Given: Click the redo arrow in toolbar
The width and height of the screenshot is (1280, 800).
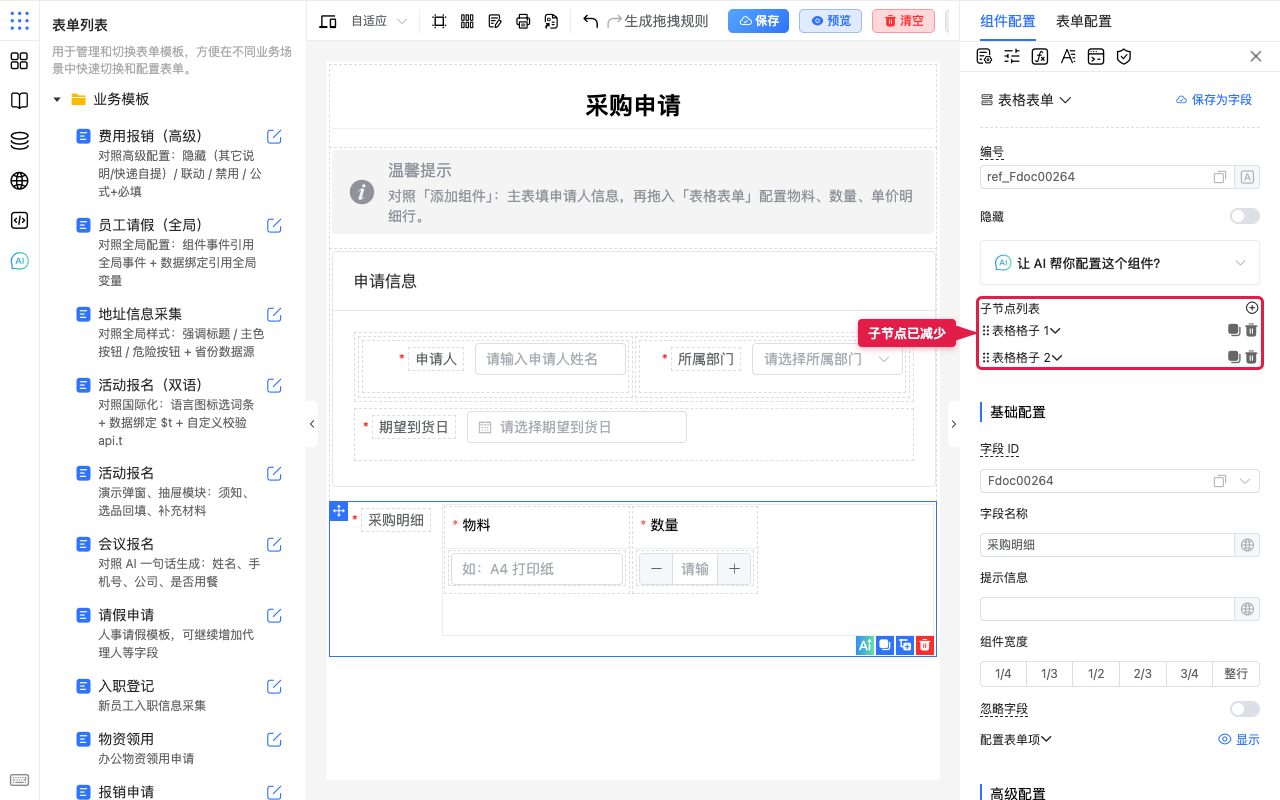Looking at the screenshot, I should [x=615, y=21].
